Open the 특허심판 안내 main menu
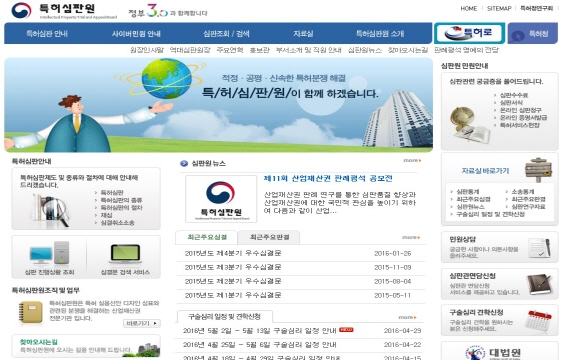This screenshot has height=360, width=567. tap(47, 34)
